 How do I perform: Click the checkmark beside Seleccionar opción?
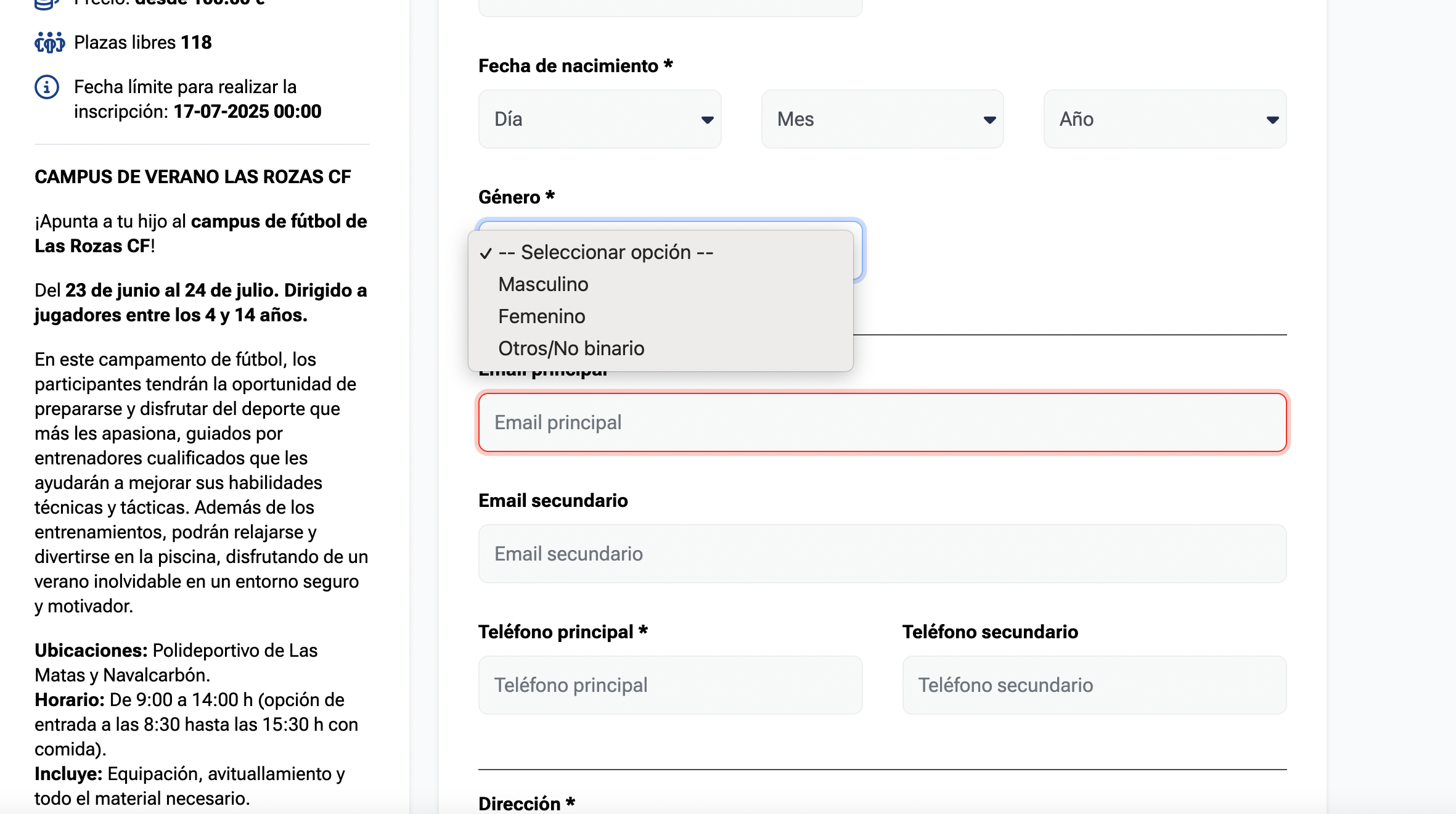click(x=486, y=253)
